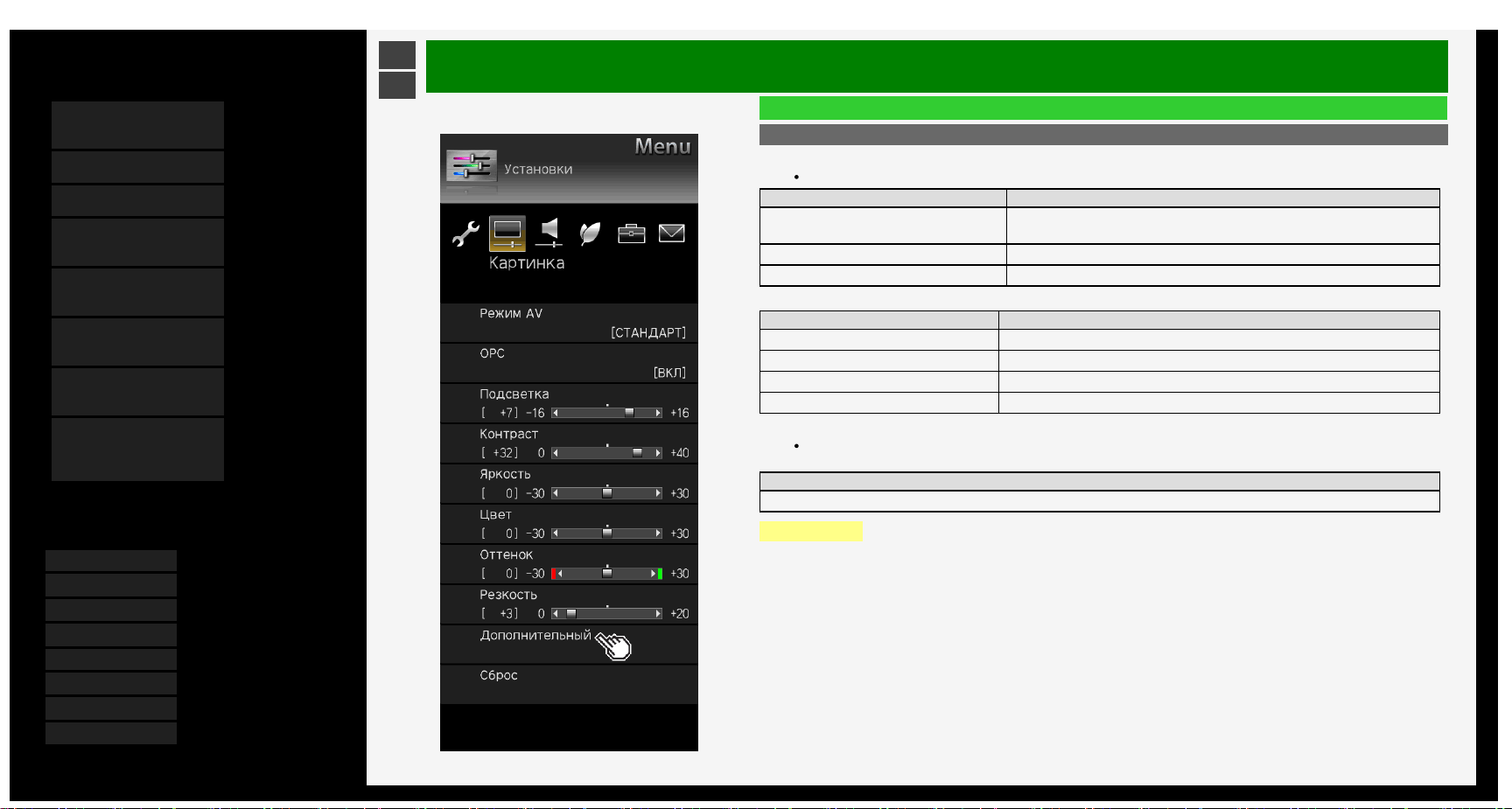
Task: Decrease Яркость with left arrow
Action: [x=556, y=493]
